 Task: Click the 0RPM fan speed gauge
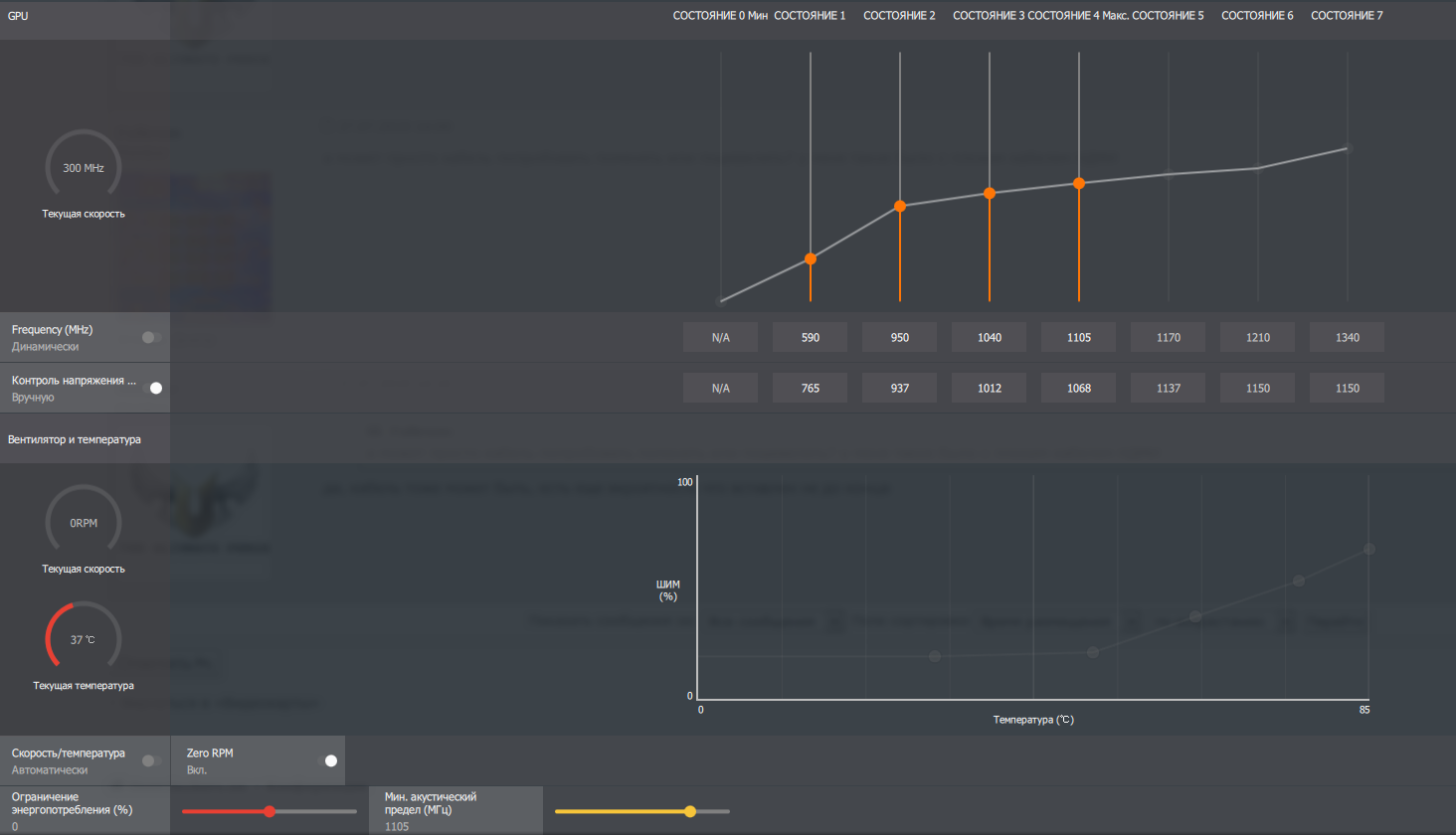pyautogui.click(x=84, y=523)
